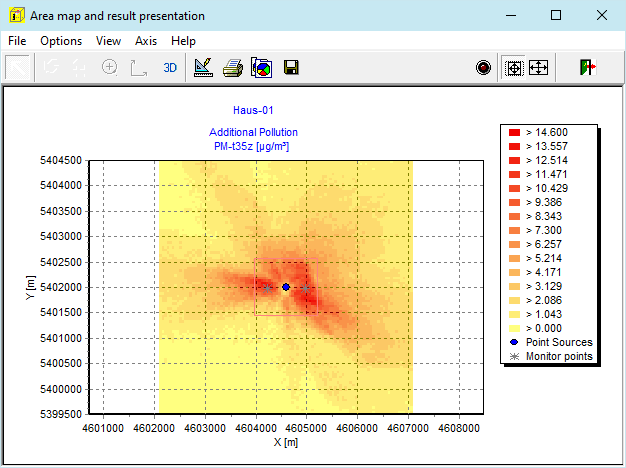
Task: Click the > 14.600 legend color swatch
Action: [514, 133]
